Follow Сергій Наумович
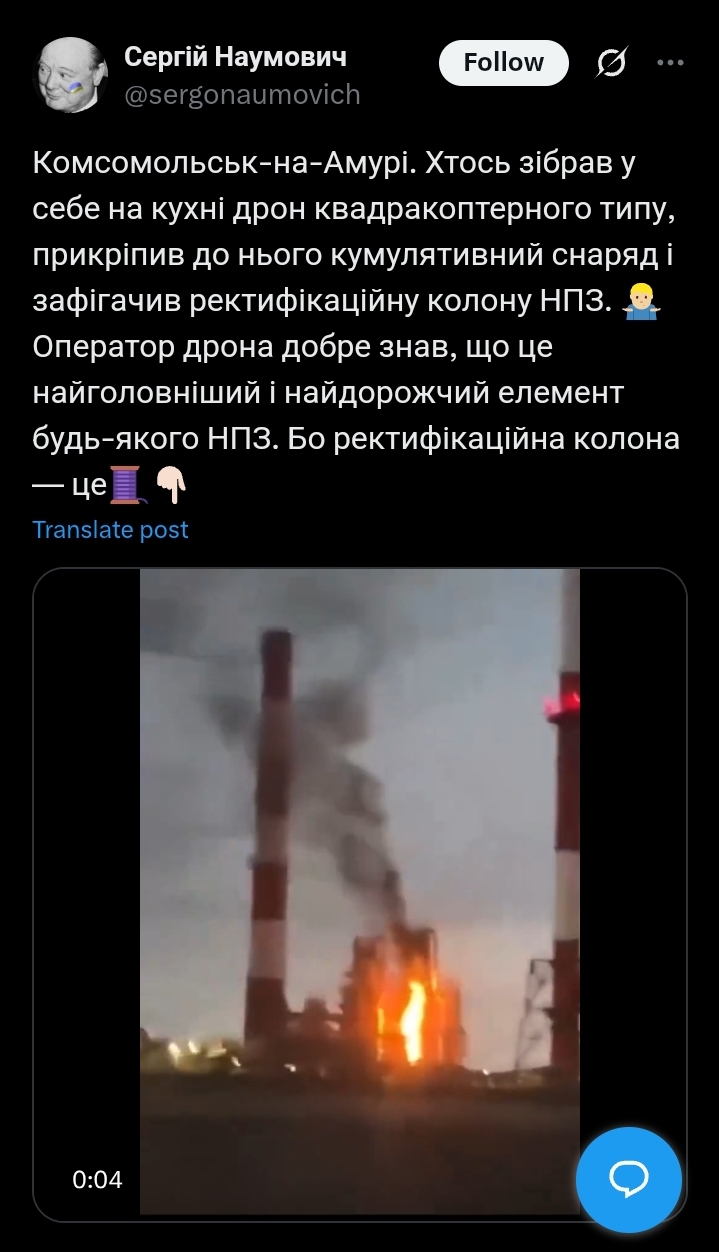The height and width of the screenshot is (1252, 719). click(504, 63)
